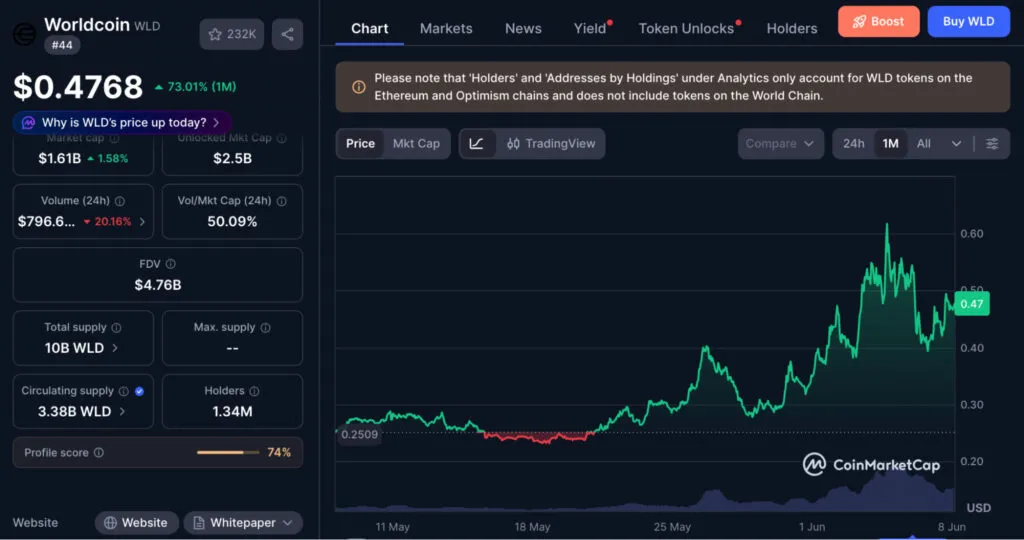Click the 1.34M holders value
The image size is (1024, 540).
232,411
